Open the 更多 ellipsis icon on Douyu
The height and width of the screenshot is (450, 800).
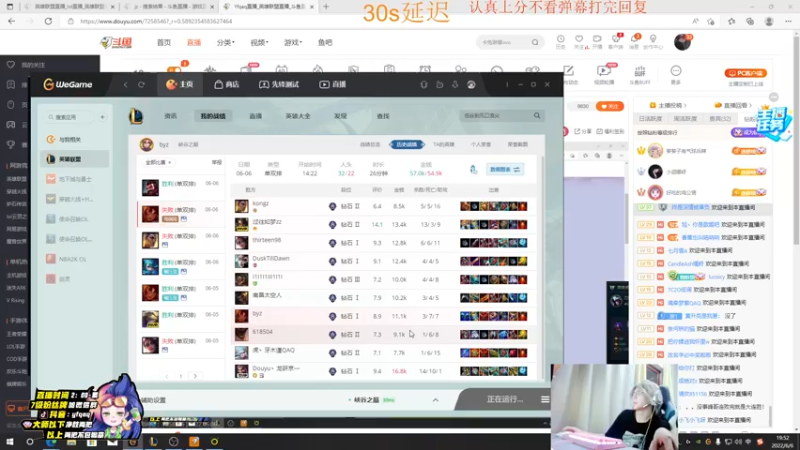676,73
